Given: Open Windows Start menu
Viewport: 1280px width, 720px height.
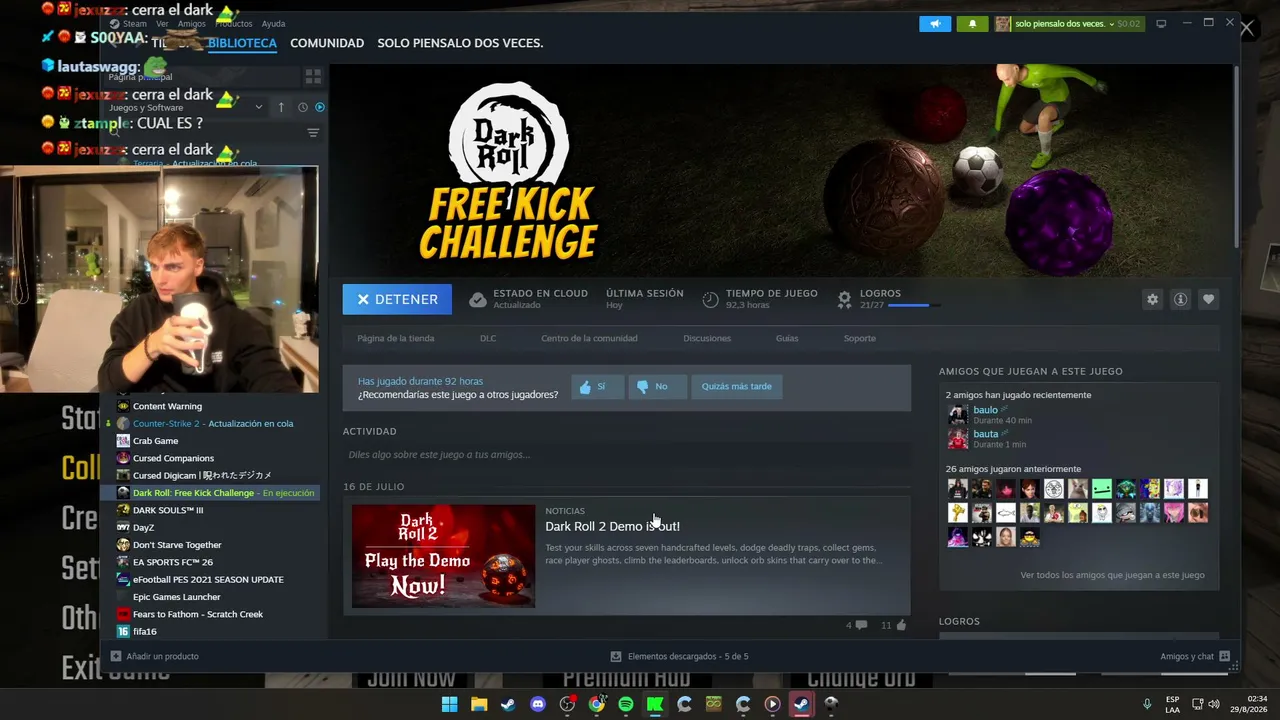Looking at the screenshot, I should coord(450,704).
